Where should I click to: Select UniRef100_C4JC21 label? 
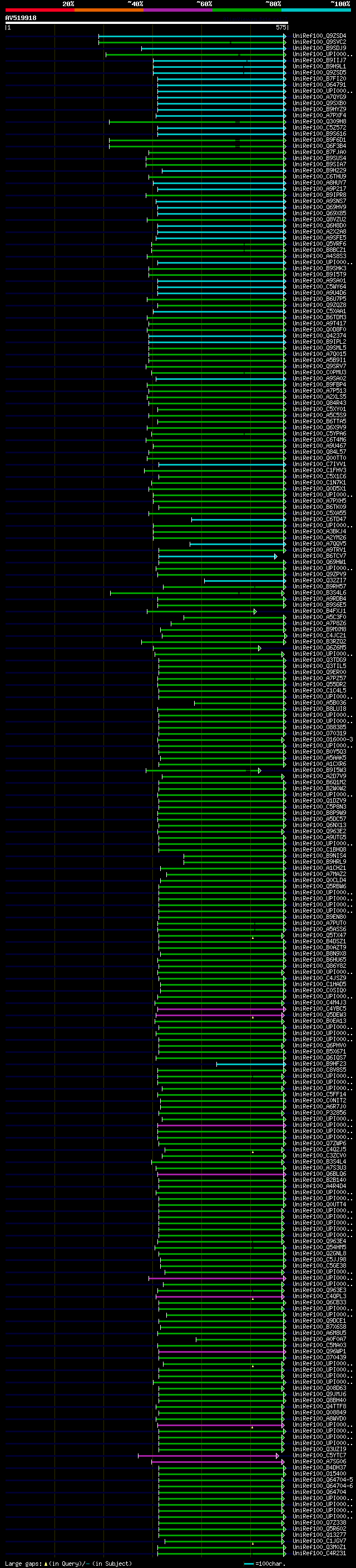[319, 635]
